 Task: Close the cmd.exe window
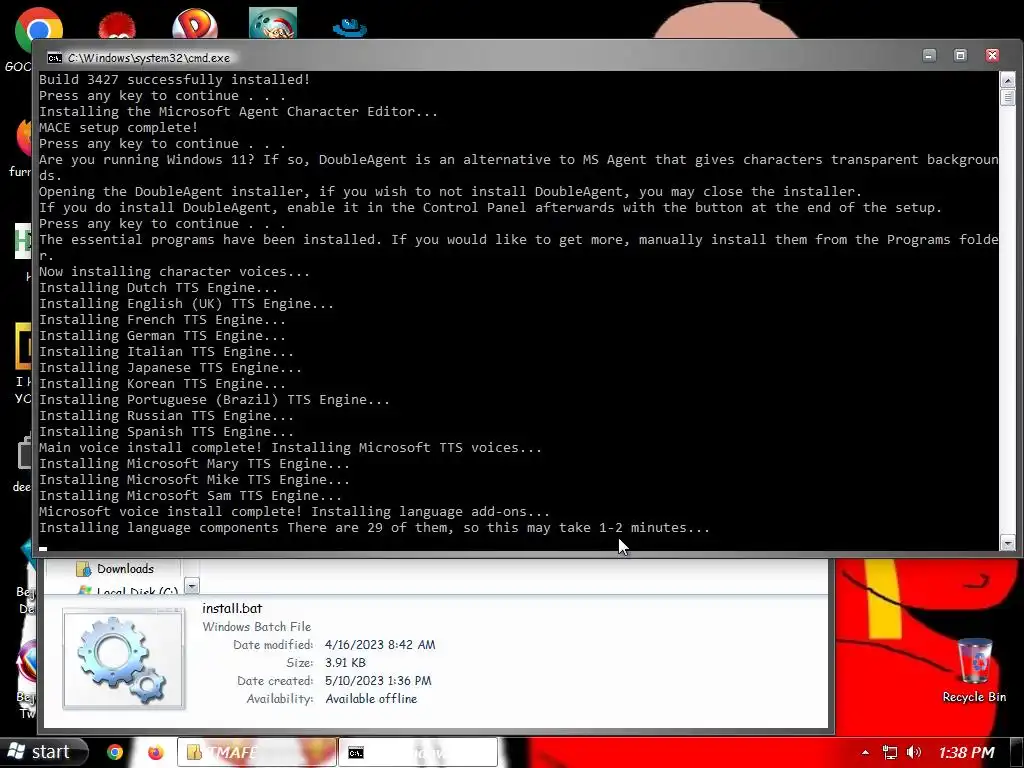point(992,56)
